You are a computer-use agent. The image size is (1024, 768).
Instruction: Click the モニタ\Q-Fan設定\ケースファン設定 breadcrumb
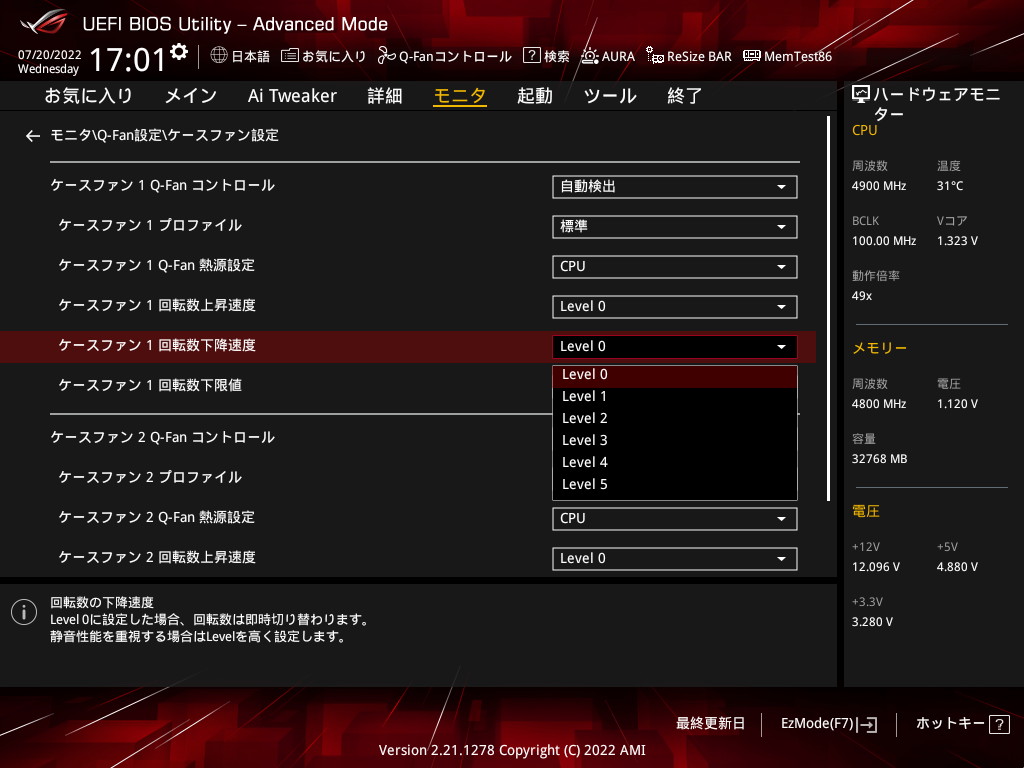(165, 135)
